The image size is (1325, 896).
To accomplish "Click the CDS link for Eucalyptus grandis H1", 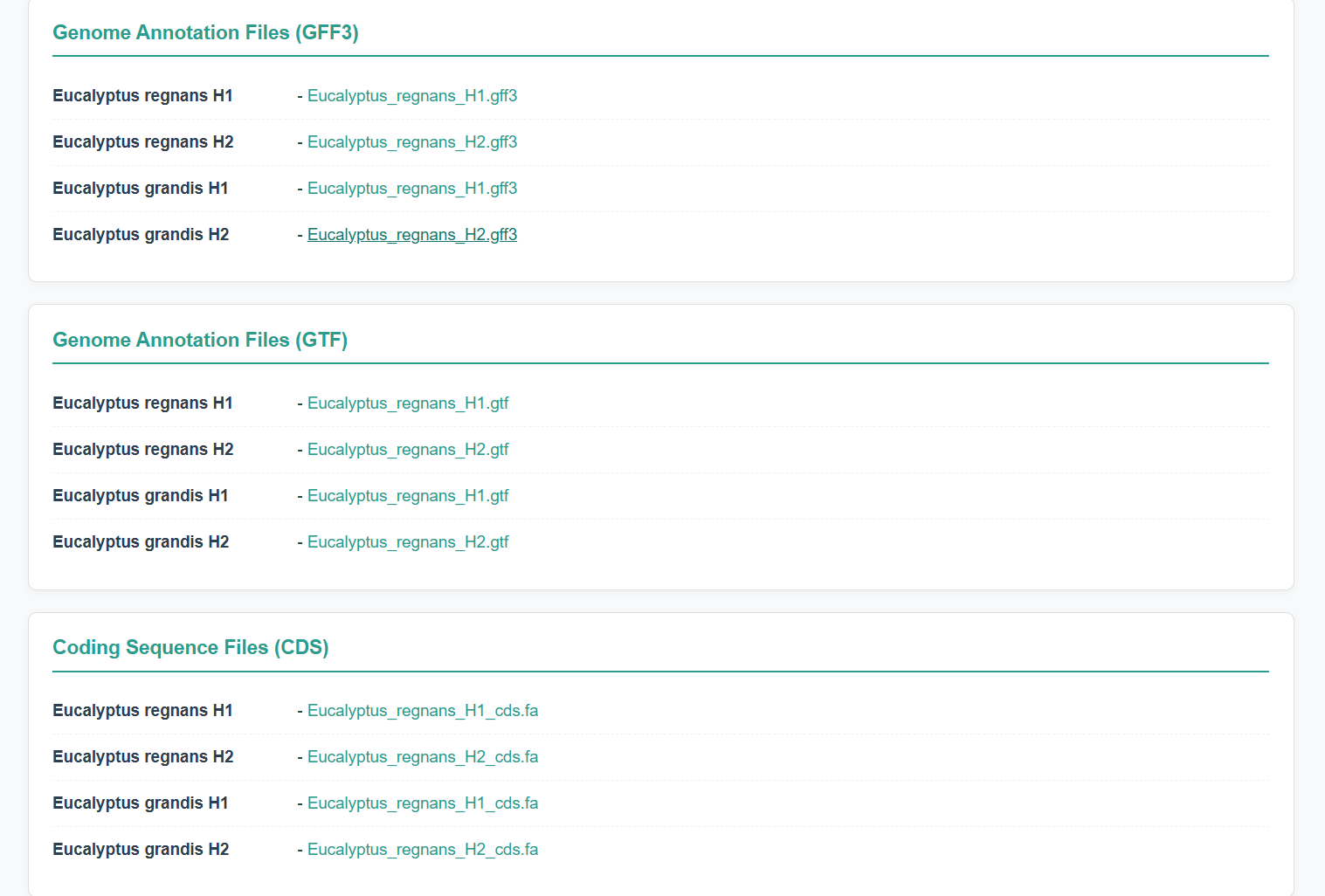I will (422, 803).
